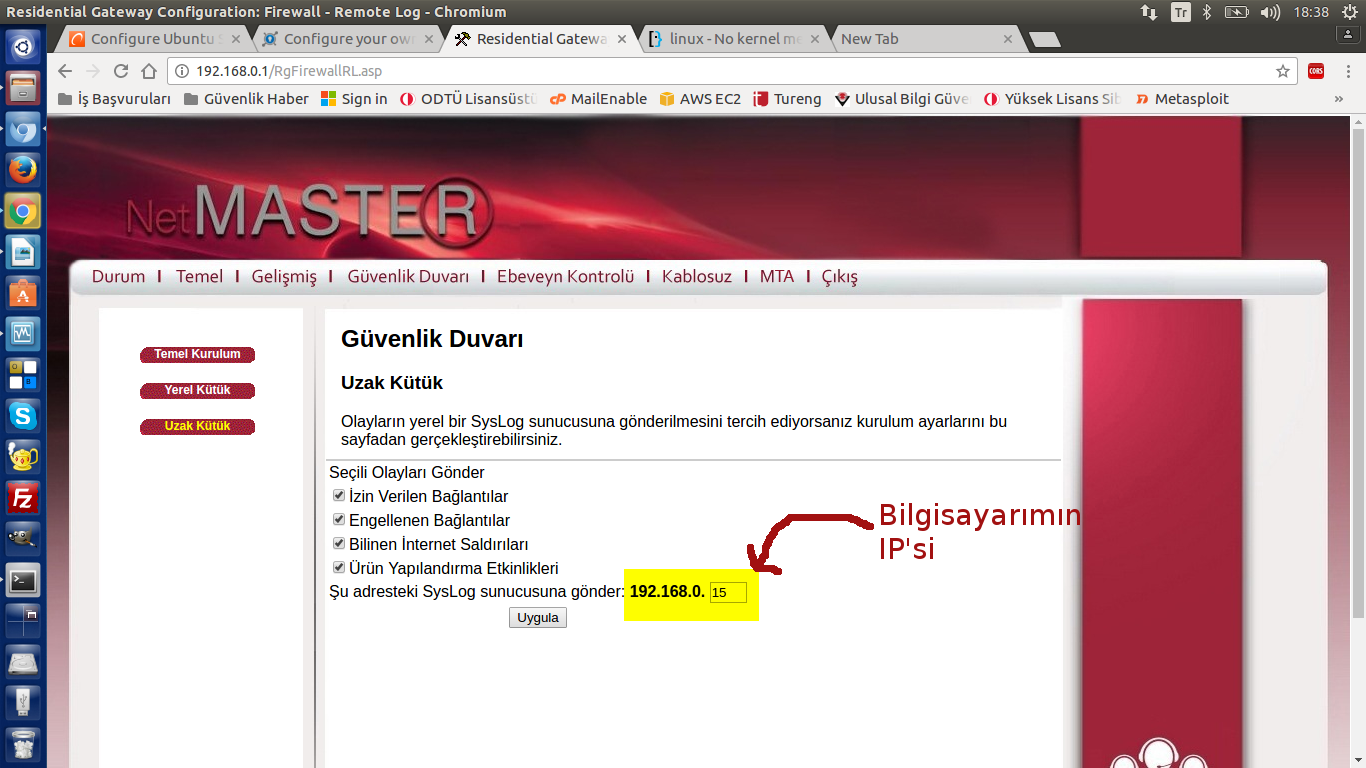Open the battery status indicator
This screenshot has height=768, width=1366.
click(x=1237, y=12)
